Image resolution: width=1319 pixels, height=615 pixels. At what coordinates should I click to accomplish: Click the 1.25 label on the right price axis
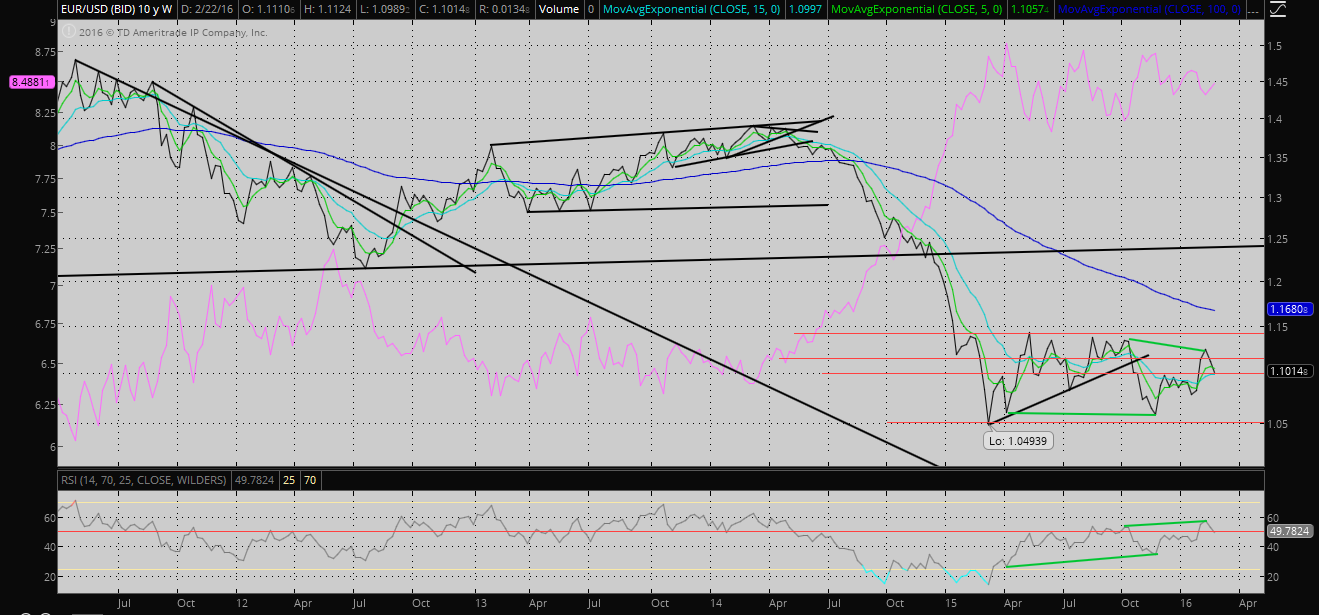click(x=1279, y=239)
